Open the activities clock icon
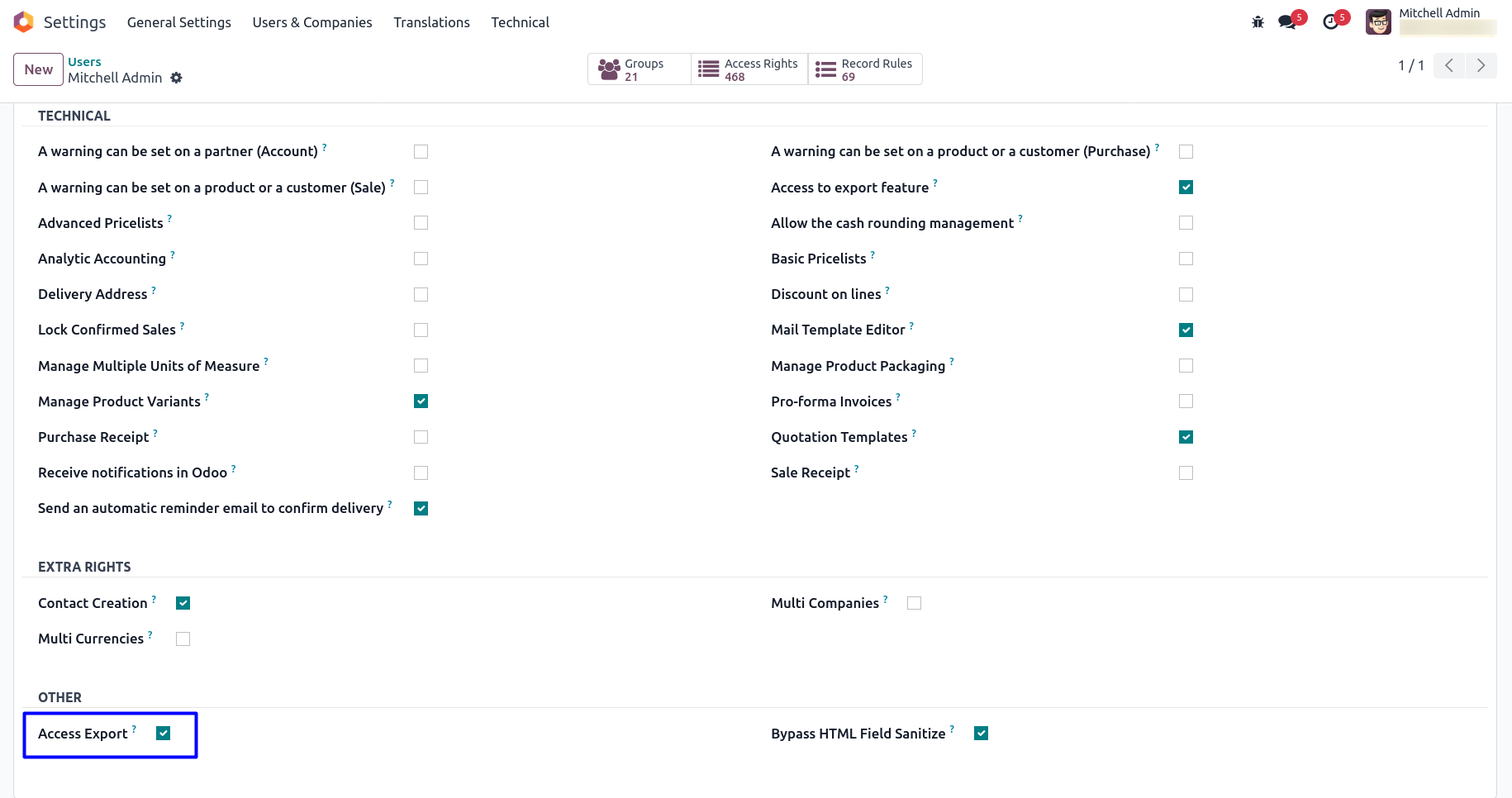Viewport: 1512px width, 798px height. (1330, 22)
